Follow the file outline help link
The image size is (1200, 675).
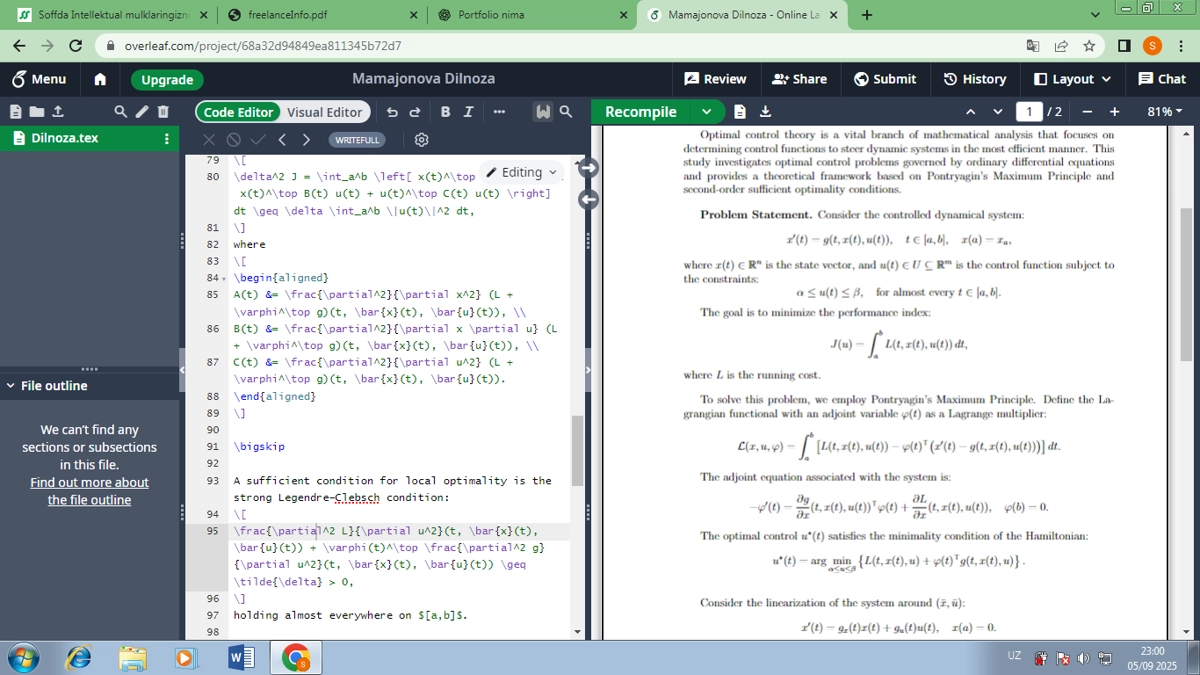pyautogui.click(x=89, y=491)
